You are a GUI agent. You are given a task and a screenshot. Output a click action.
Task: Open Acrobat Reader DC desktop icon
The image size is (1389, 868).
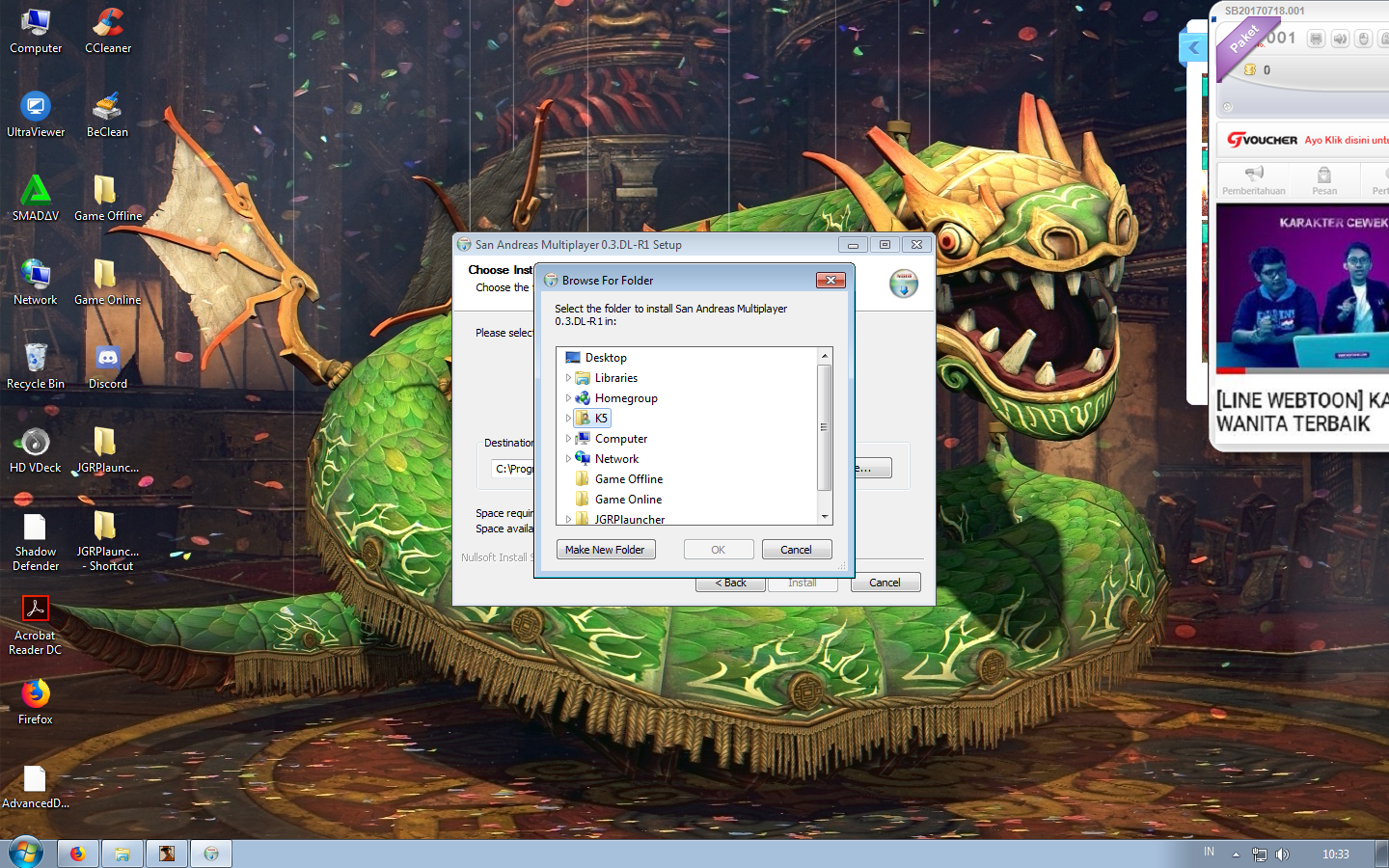click(x=36, y=625)
